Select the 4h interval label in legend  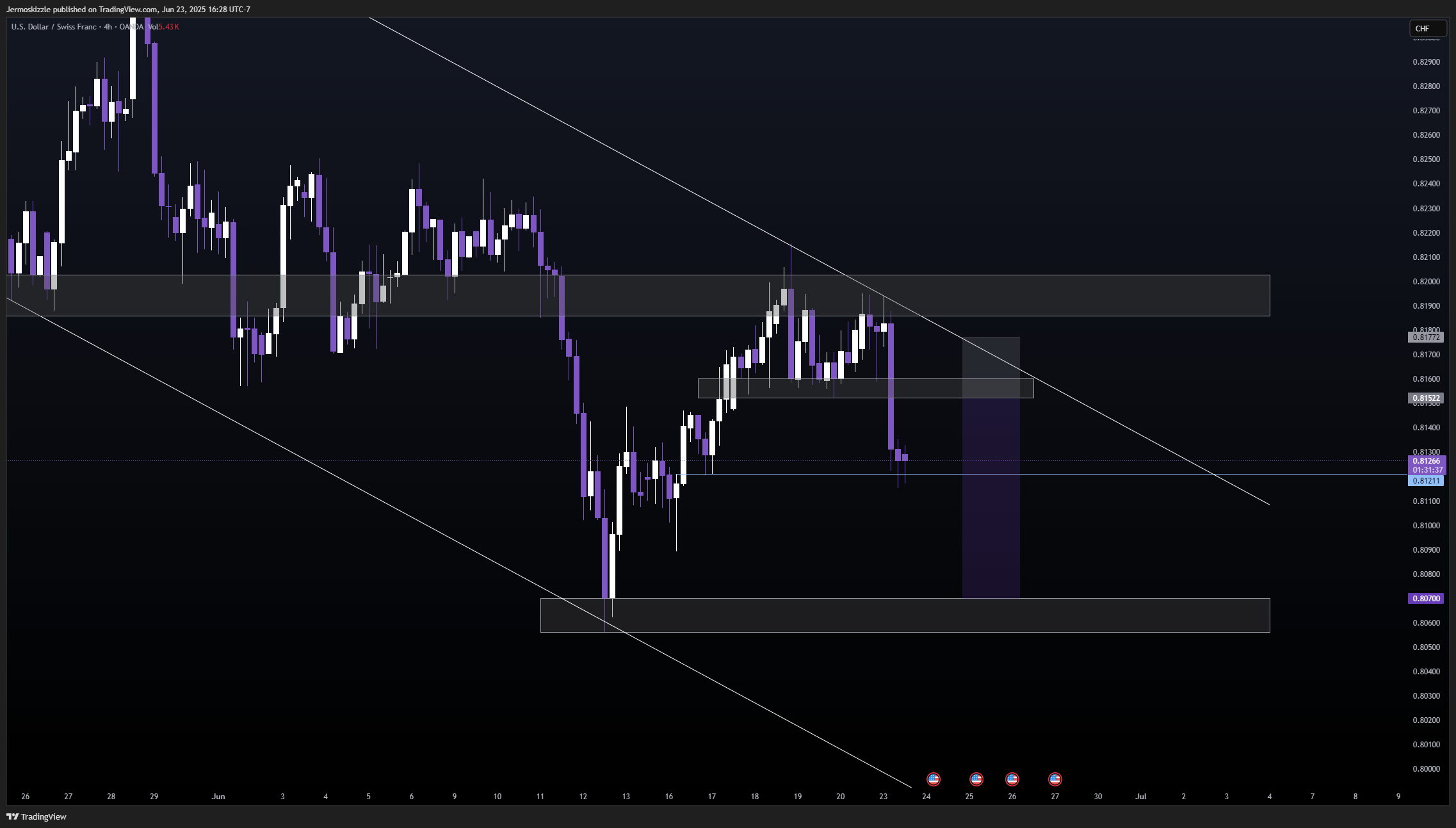click(x=108, y=27)
